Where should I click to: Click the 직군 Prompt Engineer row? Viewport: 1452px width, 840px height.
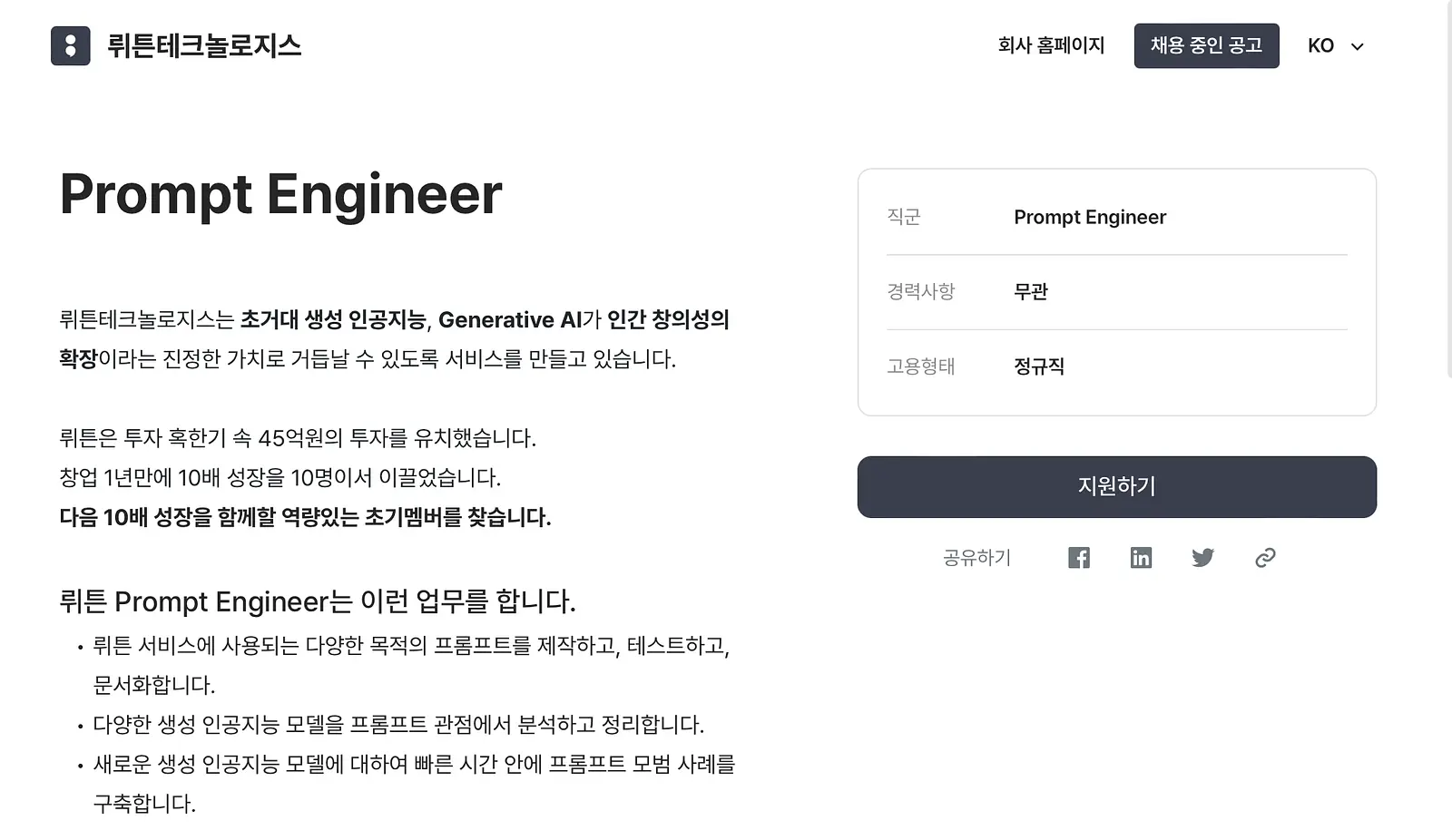[x=1116, y=218]
